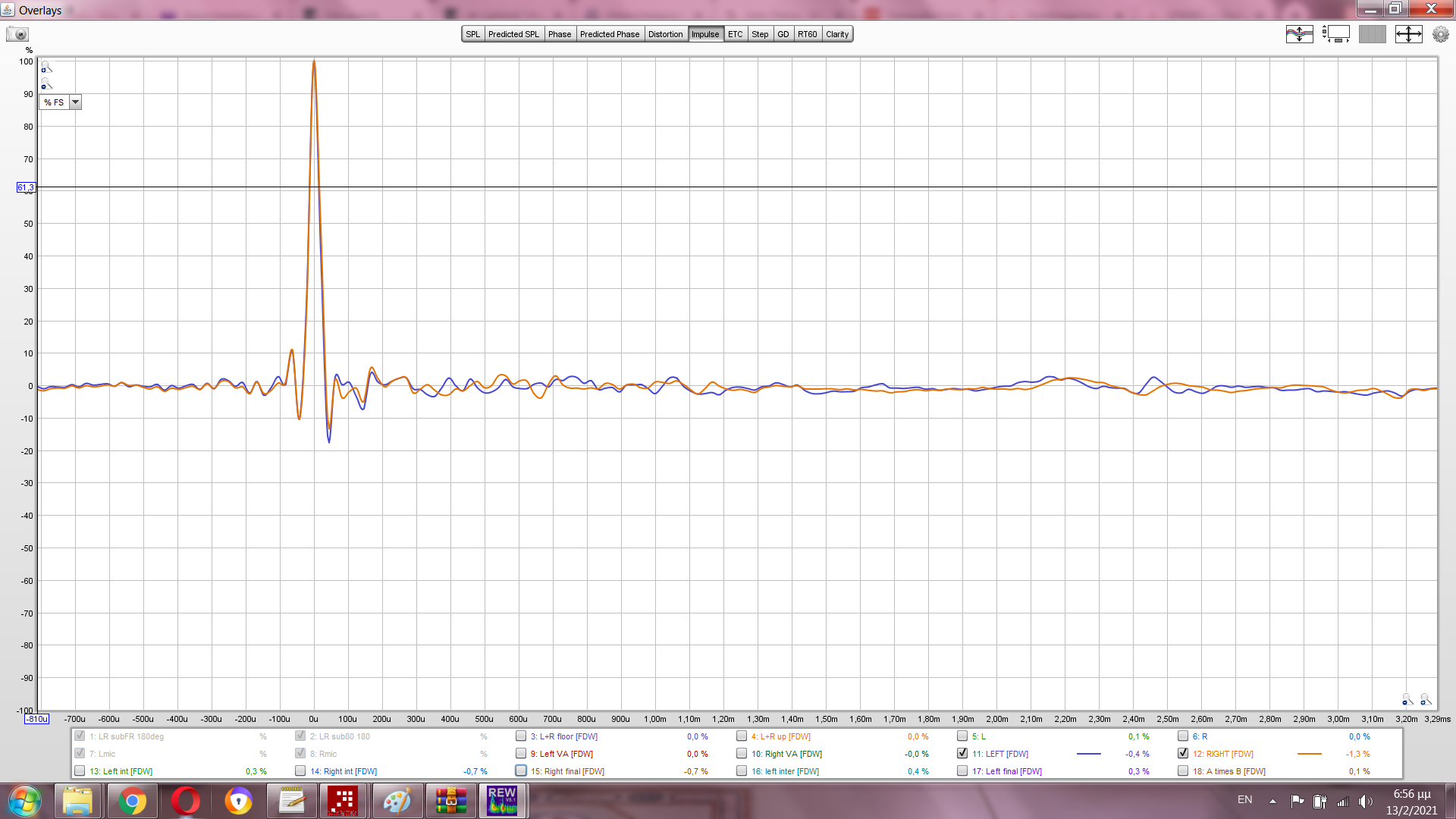Screen dimensions: 1456x819
Task: Switch to the Distortion tab
Action: point(666,34)
